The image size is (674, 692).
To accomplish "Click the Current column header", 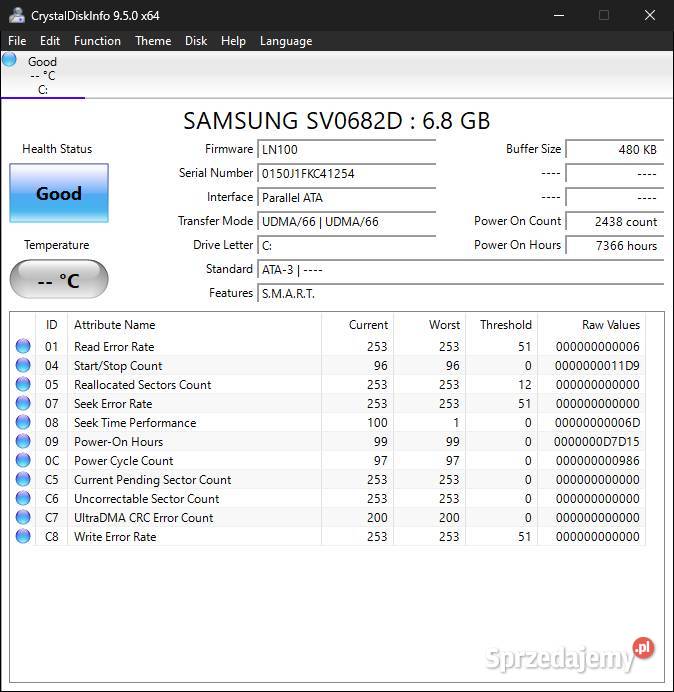I will pos(358,325).
